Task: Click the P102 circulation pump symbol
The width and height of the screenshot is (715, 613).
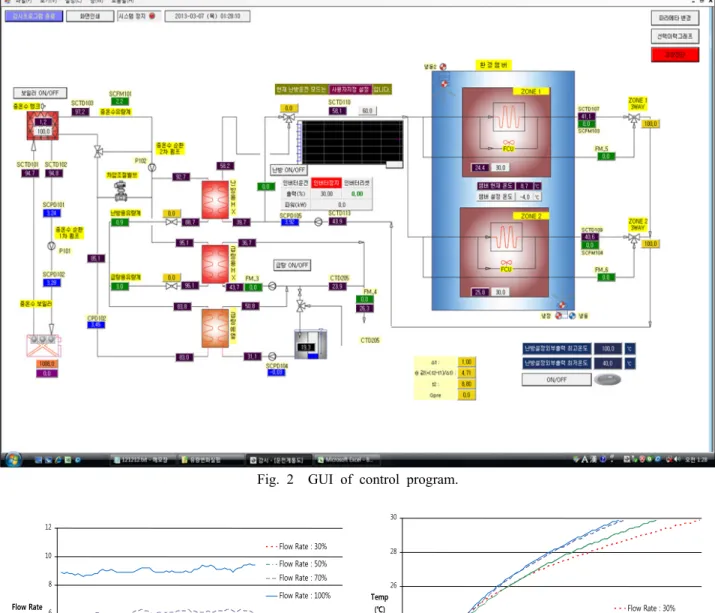Action: click(x=152, y=168)
